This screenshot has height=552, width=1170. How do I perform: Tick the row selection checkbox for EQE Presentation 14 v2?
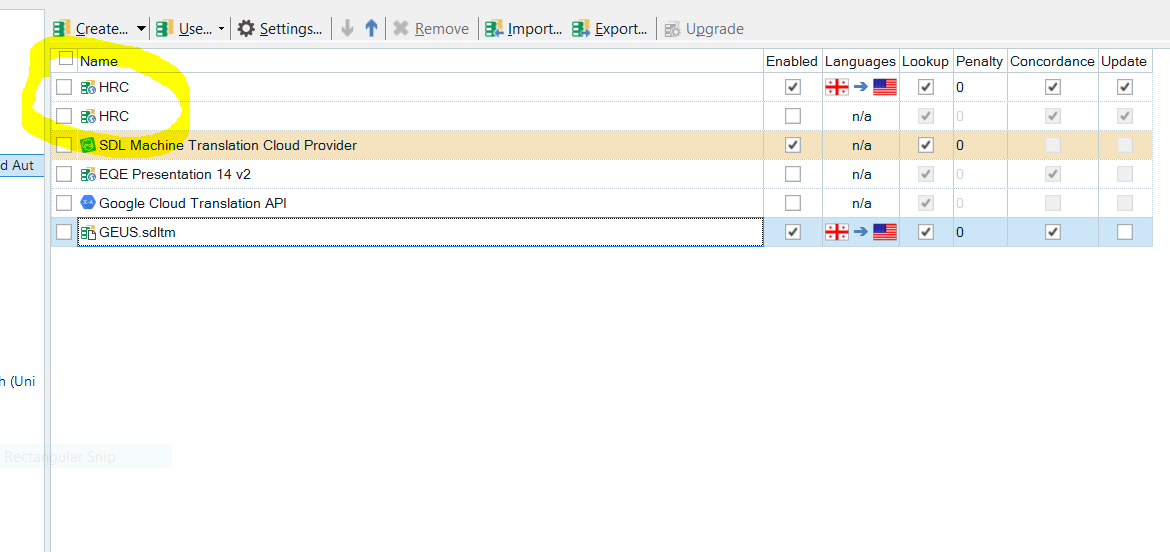(64, 174)
